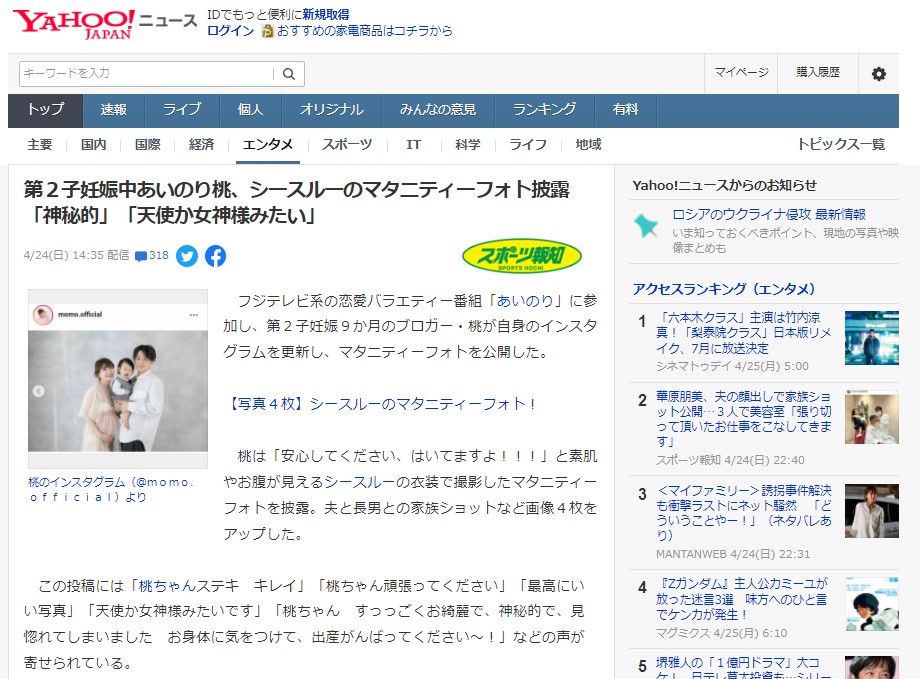Click the 新規取得 link
Image resolution: width=920 pixels, height=679 pixels.
click(x=326, y=15)
